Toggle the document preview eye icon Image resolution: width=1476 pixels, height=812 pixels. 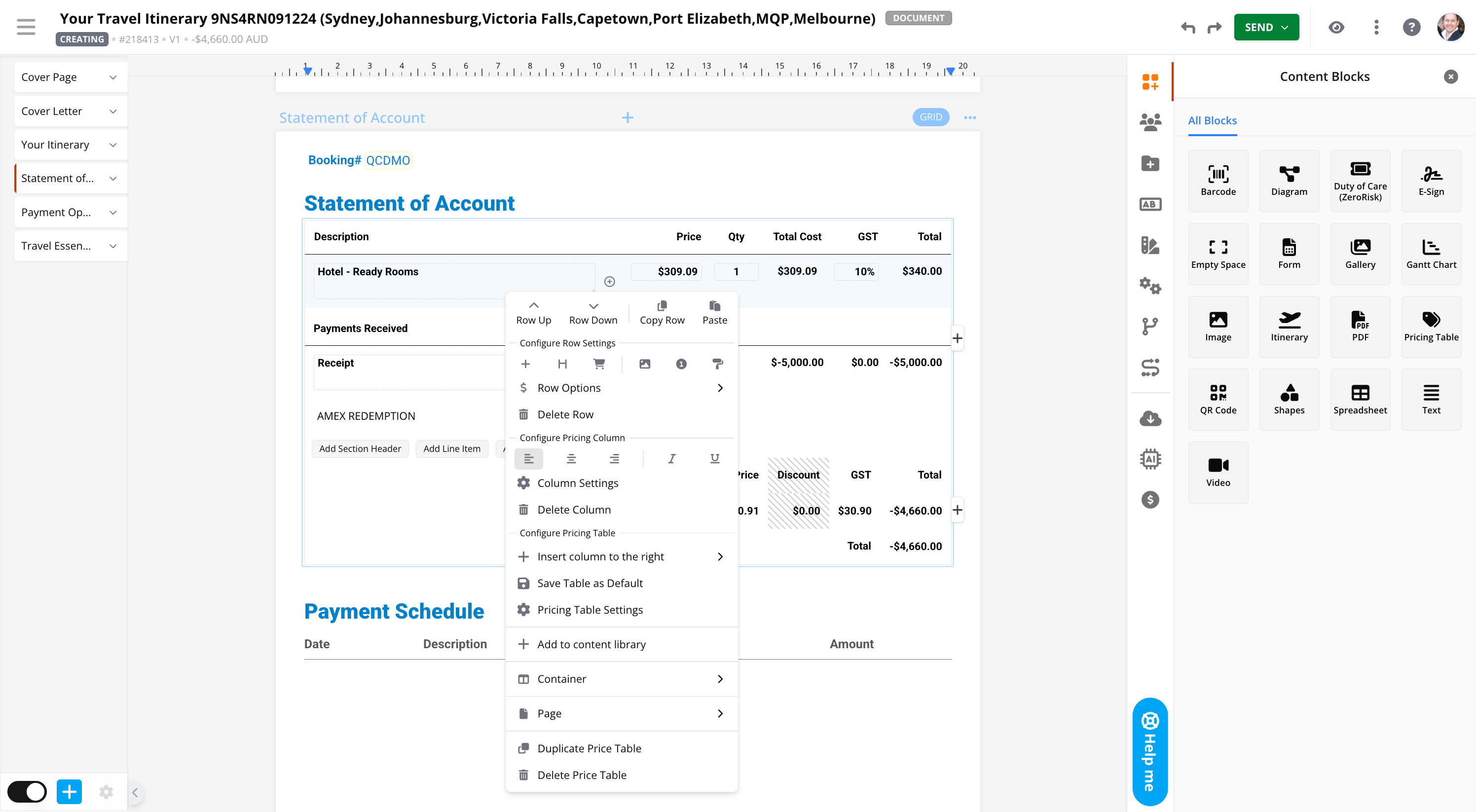pos(1335,28)
